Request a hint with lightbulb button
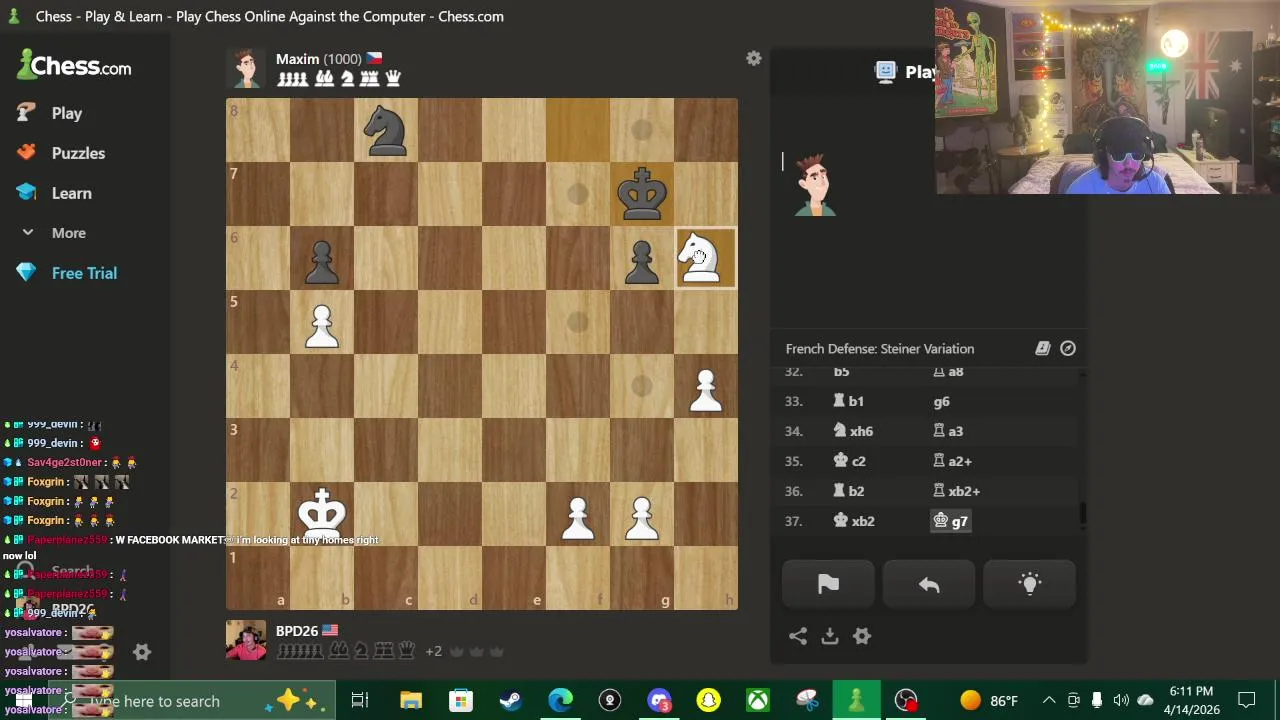This screenshot has height=720, width=1280. pos(1029,585)
